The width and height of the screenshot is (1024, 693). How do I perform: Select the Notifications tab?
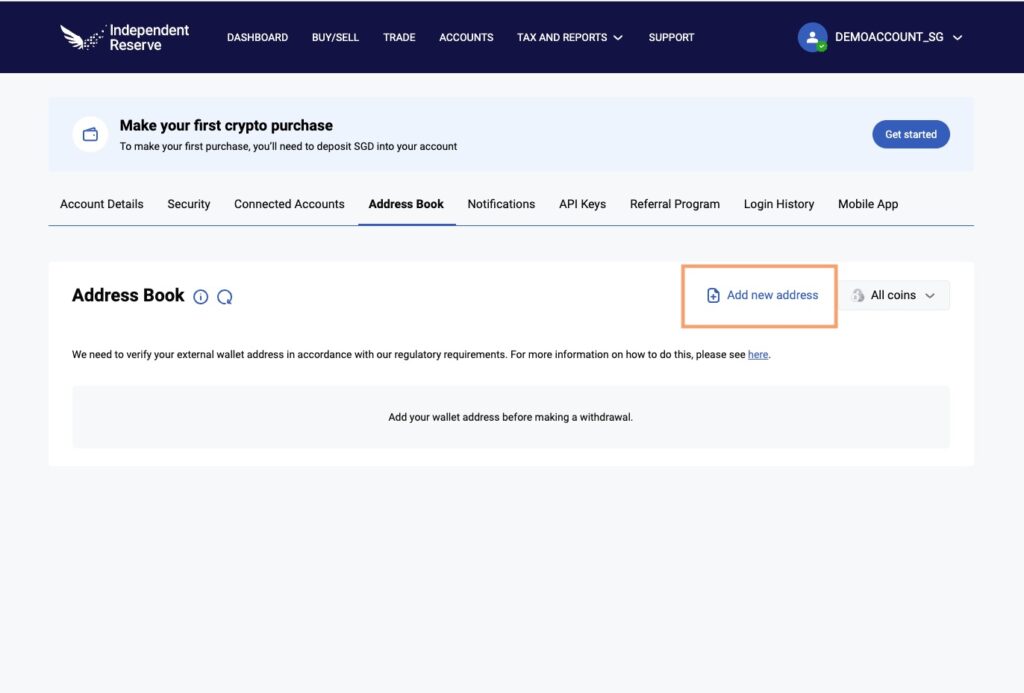click(x=501, y=204)
